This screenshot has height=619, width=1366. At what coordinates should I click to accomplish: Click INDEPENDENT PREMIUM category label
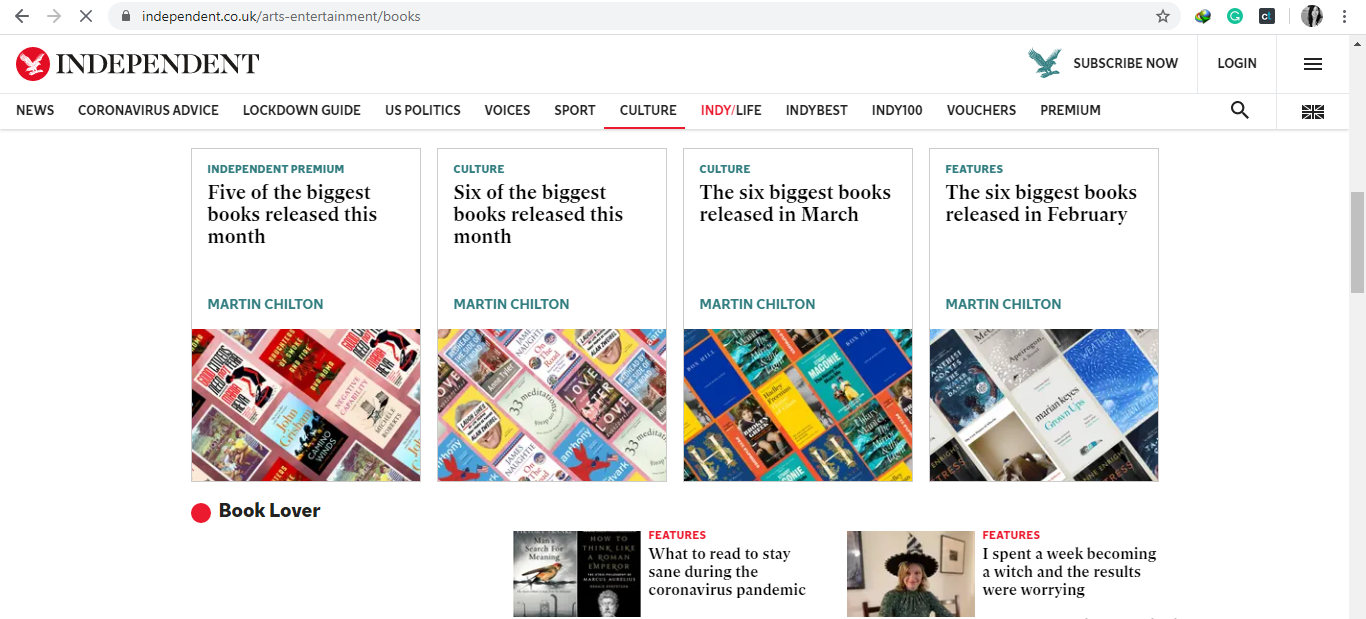(x=276, y=169)
